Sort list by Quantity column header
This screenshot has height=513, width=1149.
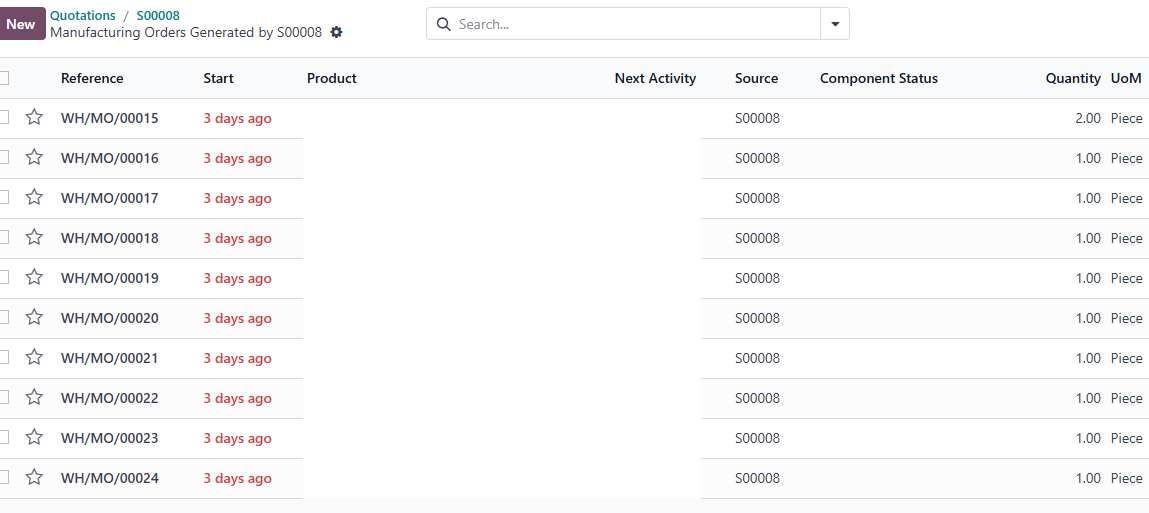point(1073,78)
